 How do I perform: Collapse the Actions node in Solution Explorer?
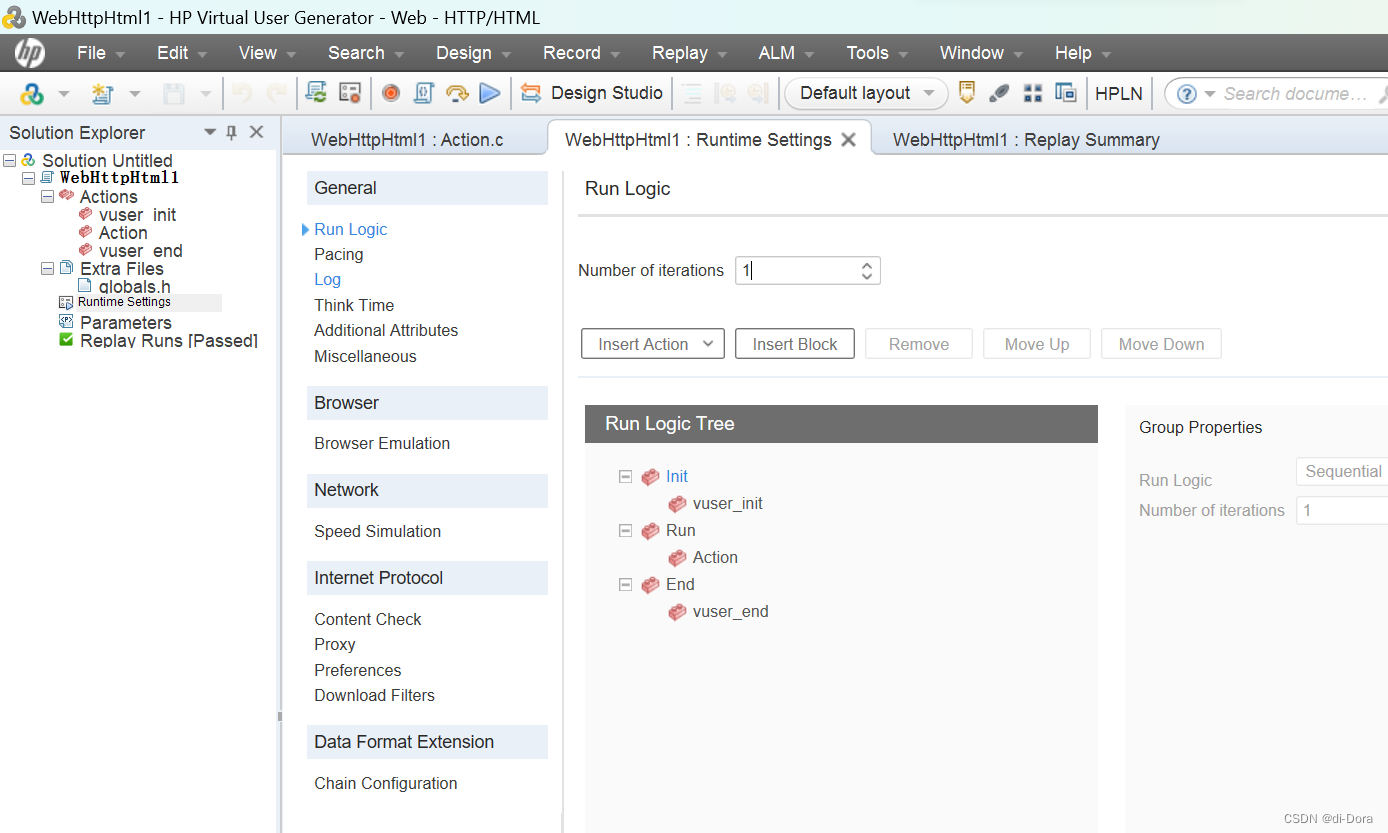tap(47, 196)
